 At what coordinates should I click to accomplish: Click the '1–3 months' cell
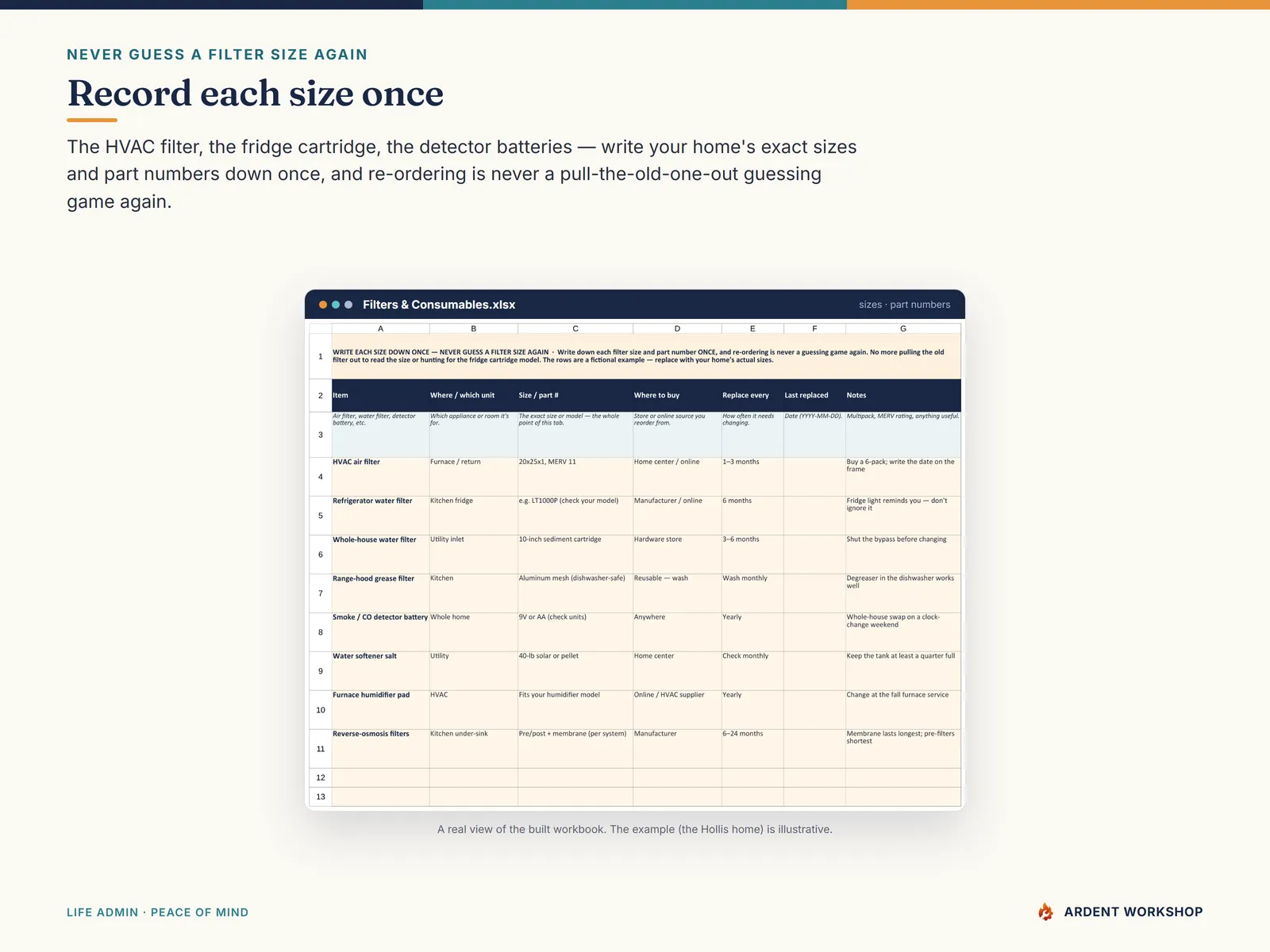point(752,477)
